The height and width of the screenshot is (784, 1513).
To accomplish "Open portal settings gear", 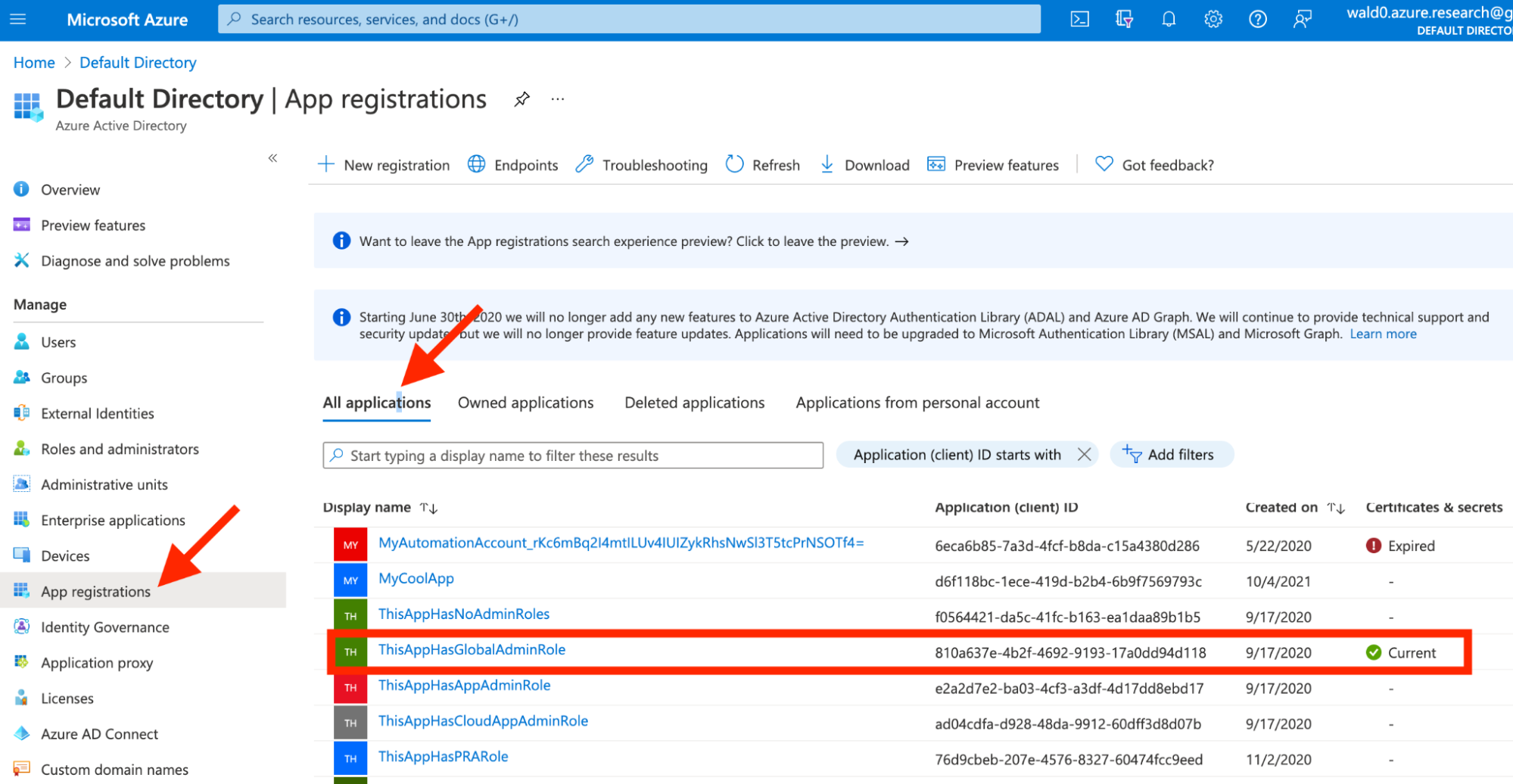I will [1213, 19].
